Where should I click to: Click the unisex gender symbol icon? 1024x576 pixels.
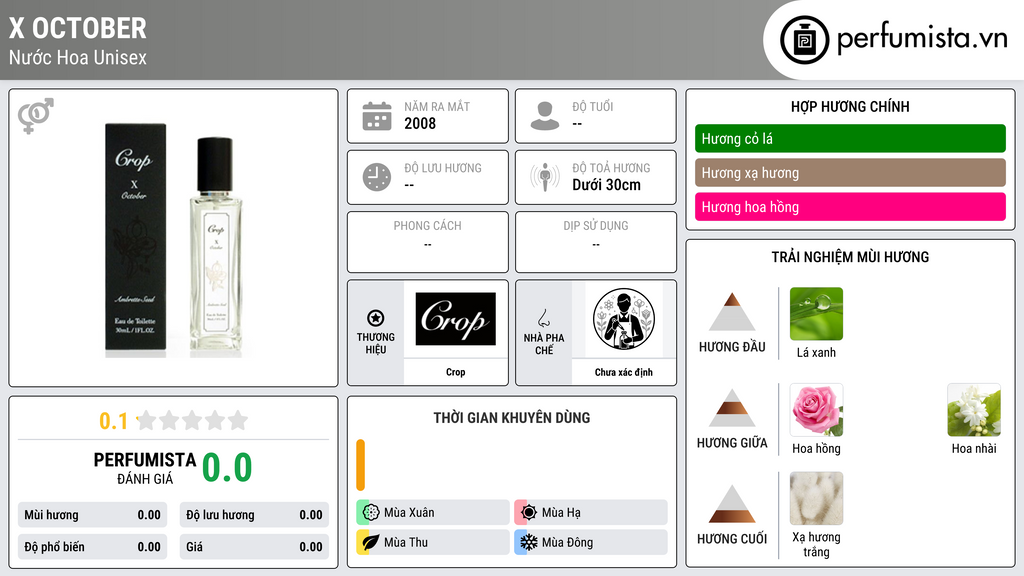(x=35, y=116)
